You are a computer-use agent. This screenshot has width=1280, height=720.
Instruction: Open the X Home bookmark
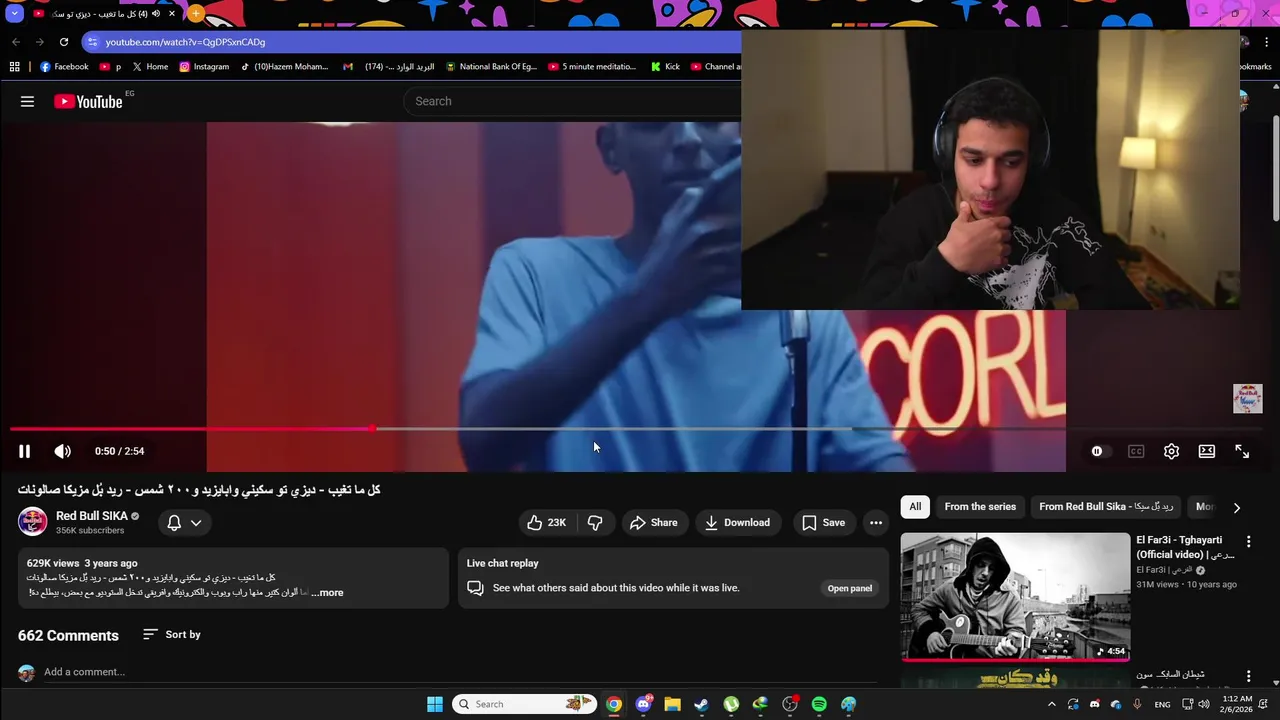(x=150, y=67)
